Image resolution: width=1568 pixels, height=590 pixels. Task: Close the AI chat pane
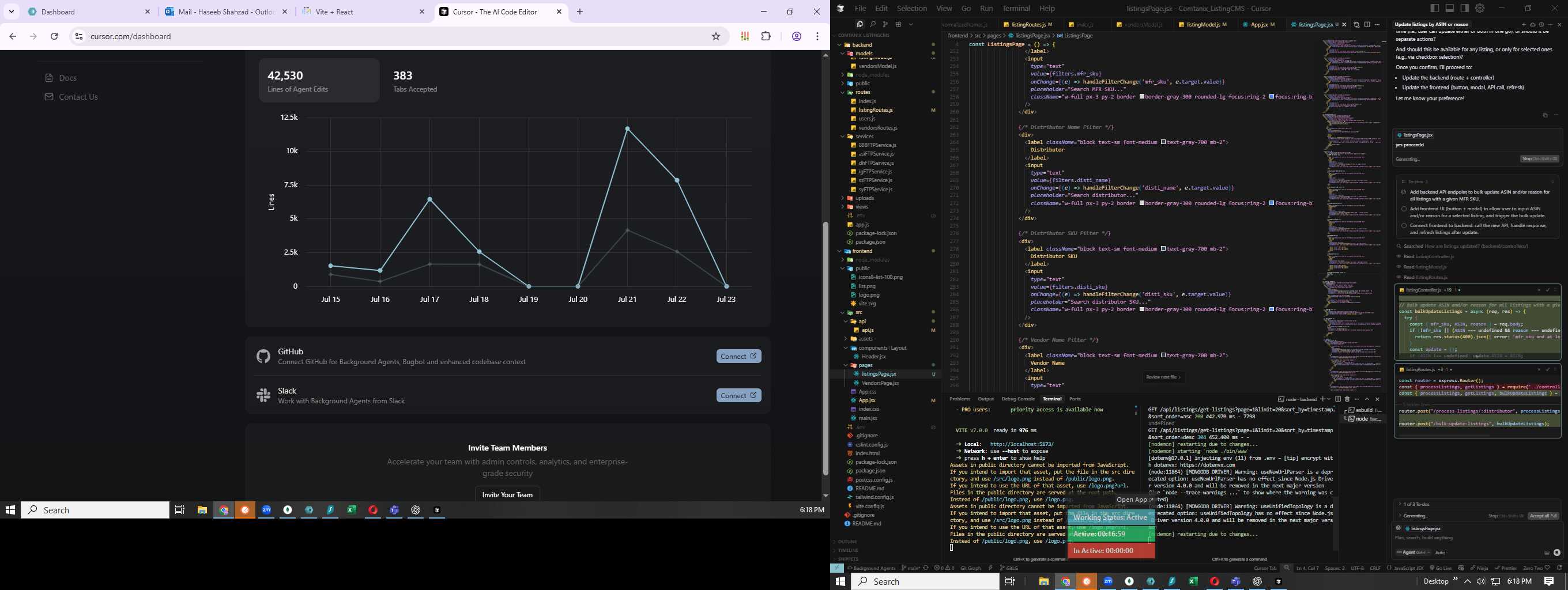coord(1559,25)
